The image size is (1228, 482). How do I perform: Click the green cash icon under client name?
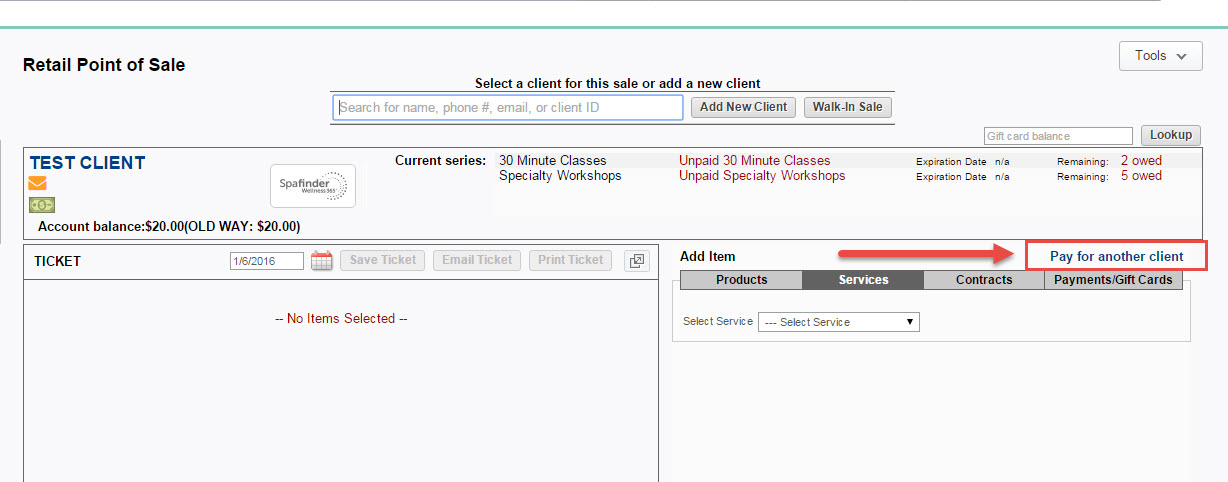point(41,205)
